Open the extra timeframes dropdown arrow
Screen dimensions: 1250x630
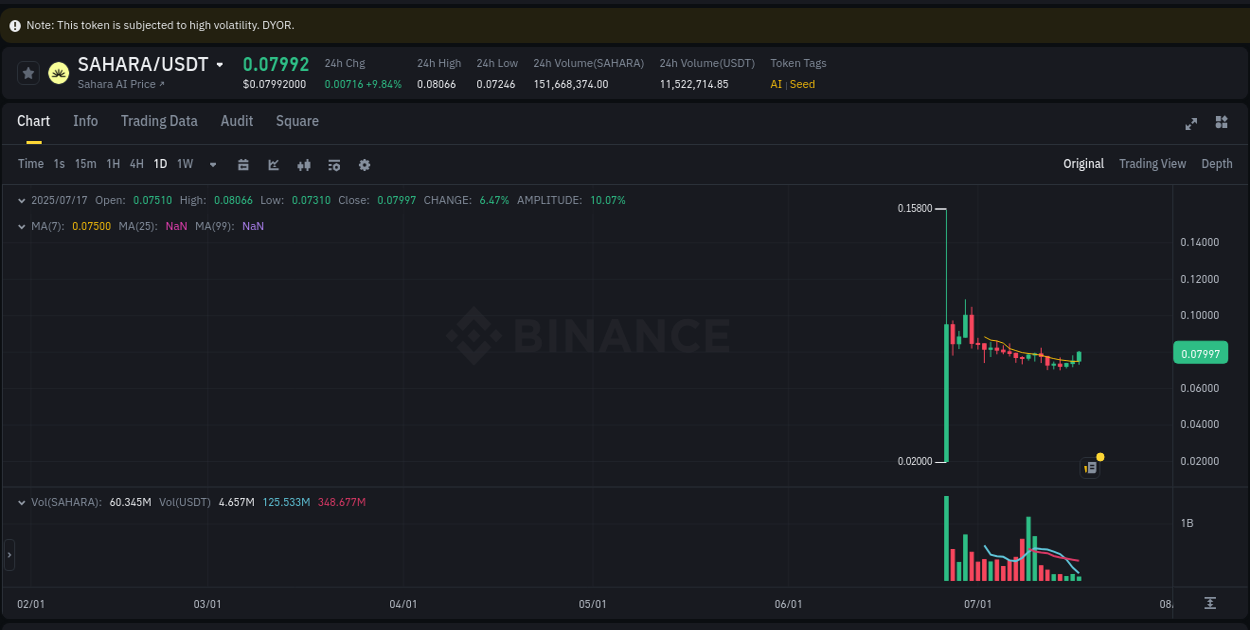click(x=212, y=164)
